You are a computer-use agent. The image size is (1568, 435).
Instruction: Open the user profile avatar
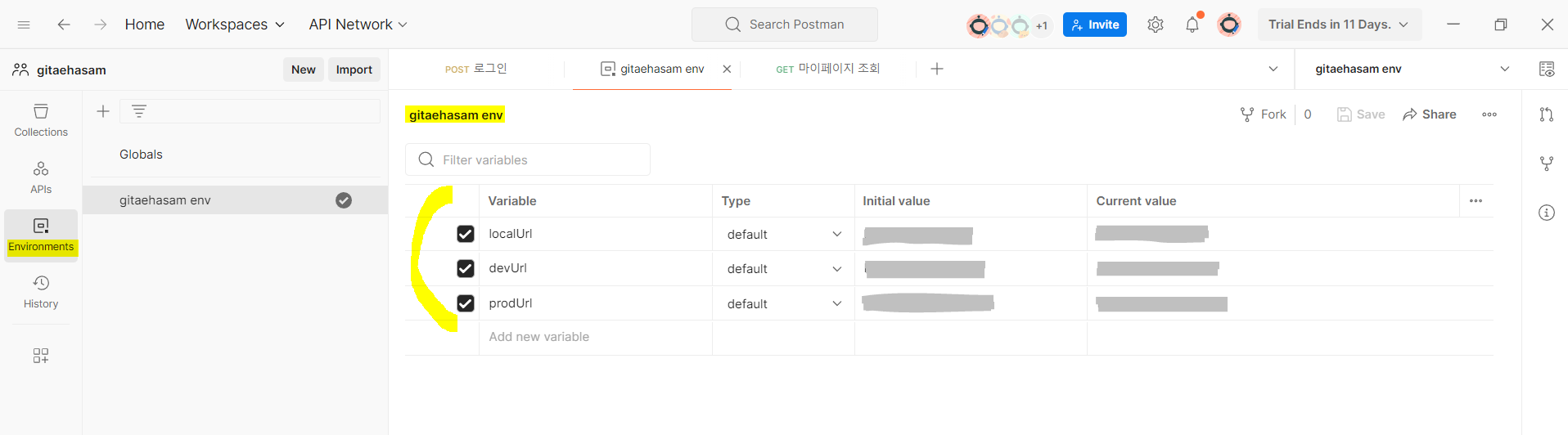(x=1229, y=25)
